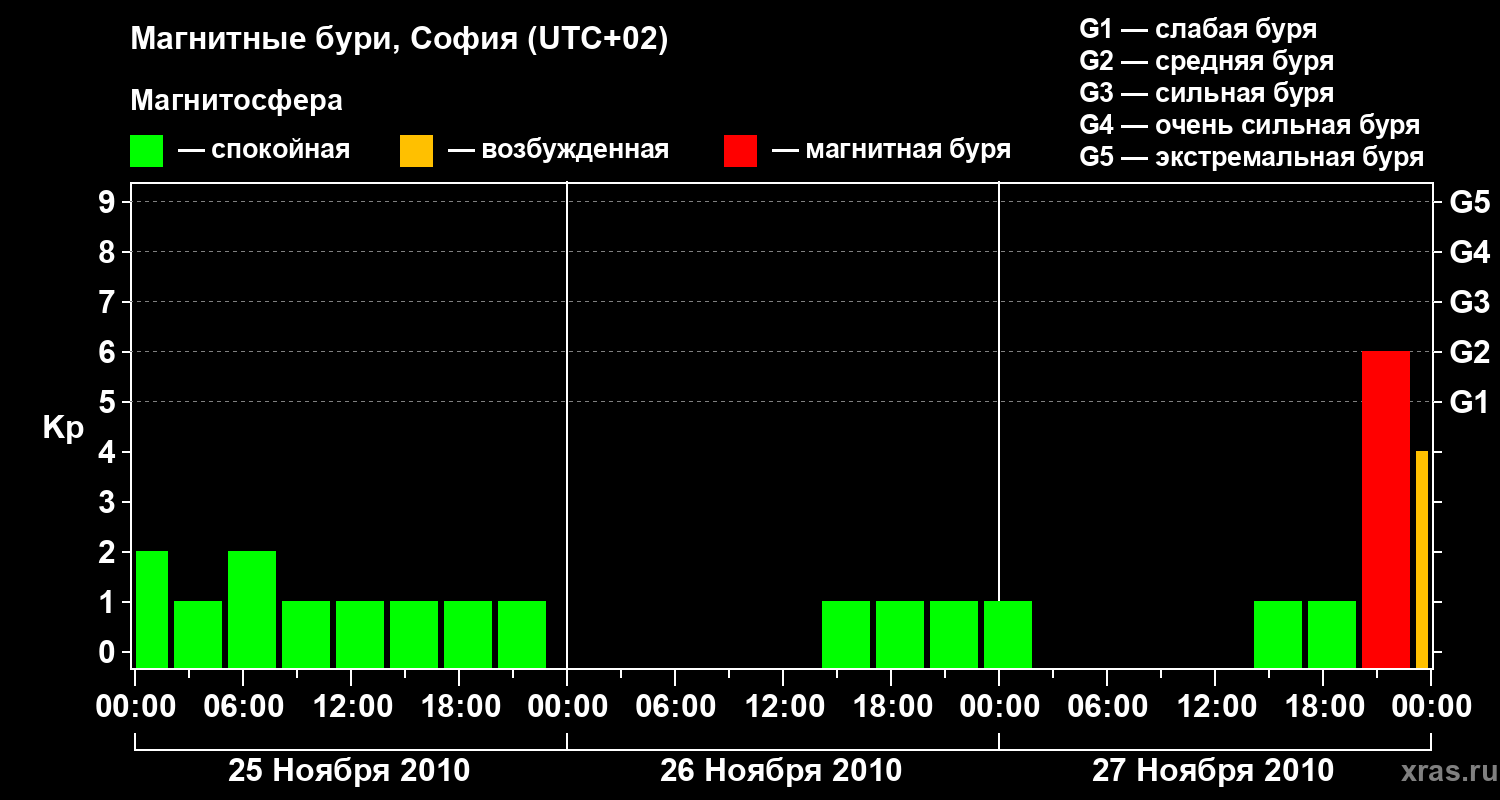
Task: Select the 'G1 — слабая буря' legend line
Action: pos(1198,28)
